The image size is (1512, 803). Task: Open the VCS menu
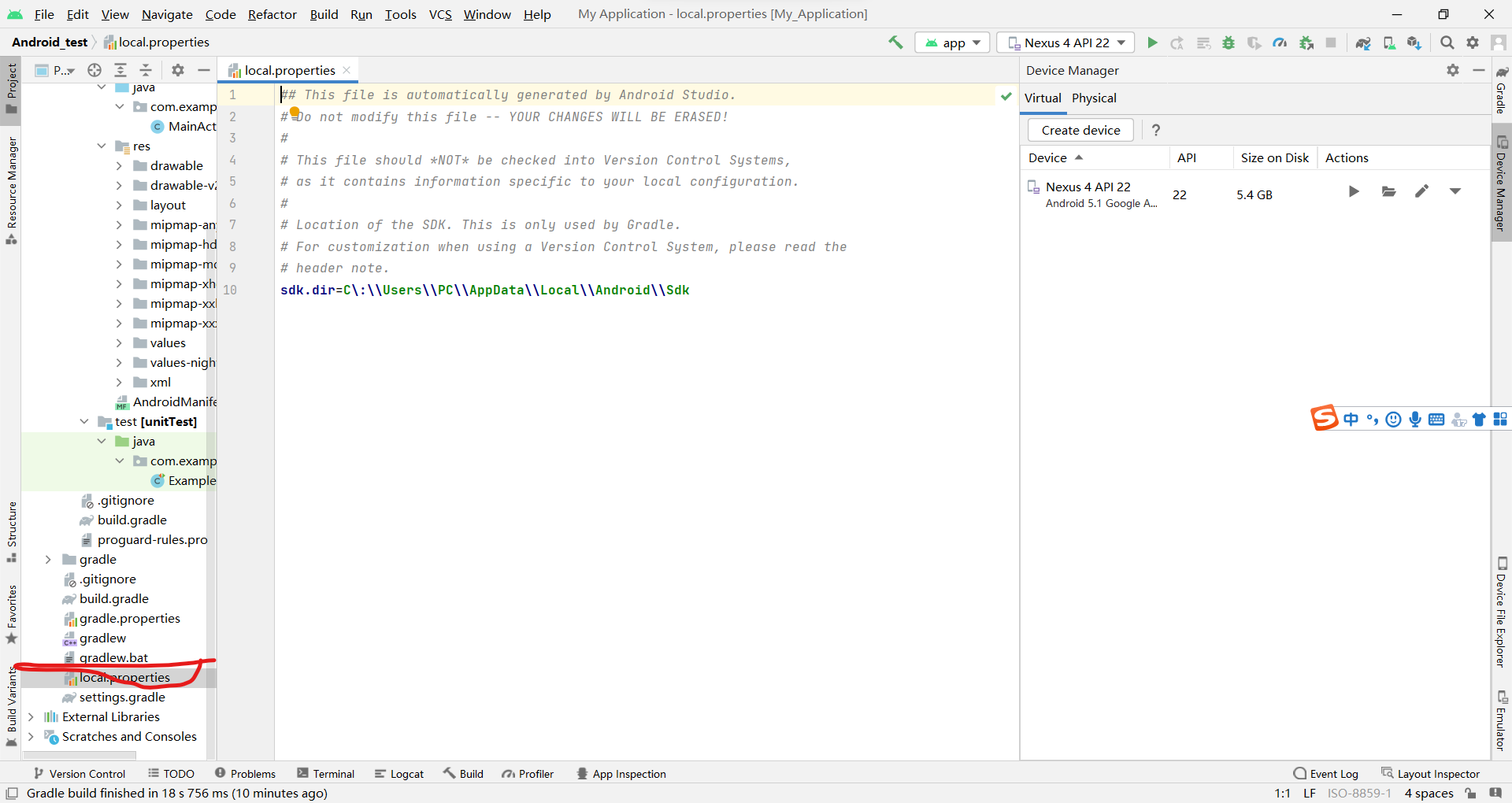click(439, 14)
